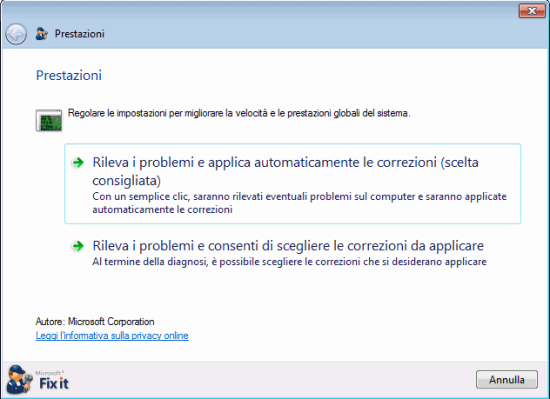Click the performance monitor icon
The height and width of the screenshot is (399, 550).
(x=49, y=120)
